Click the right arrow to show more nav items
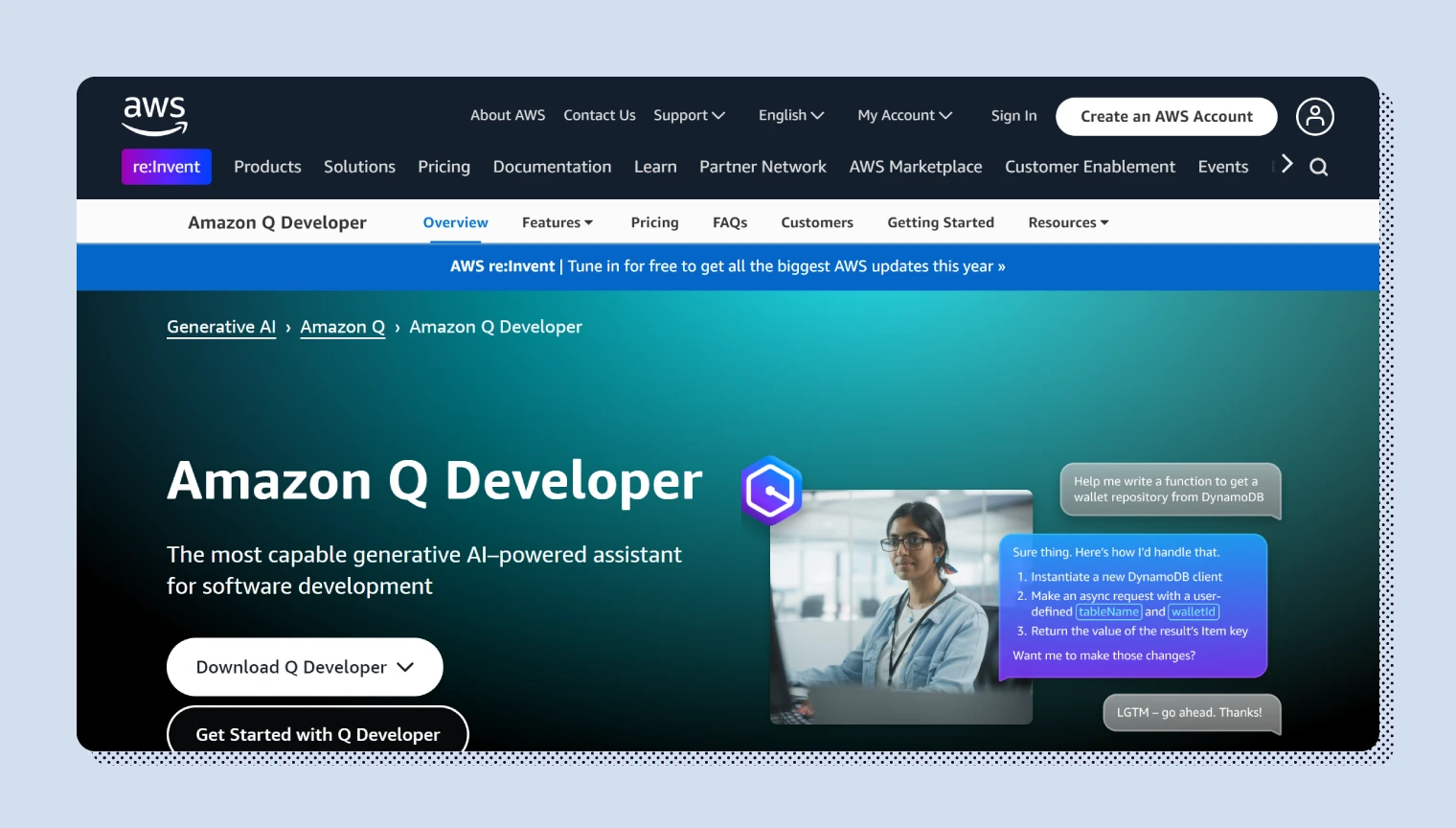The height and width of the screenshot is (828, 1456). click(1287, 165)
